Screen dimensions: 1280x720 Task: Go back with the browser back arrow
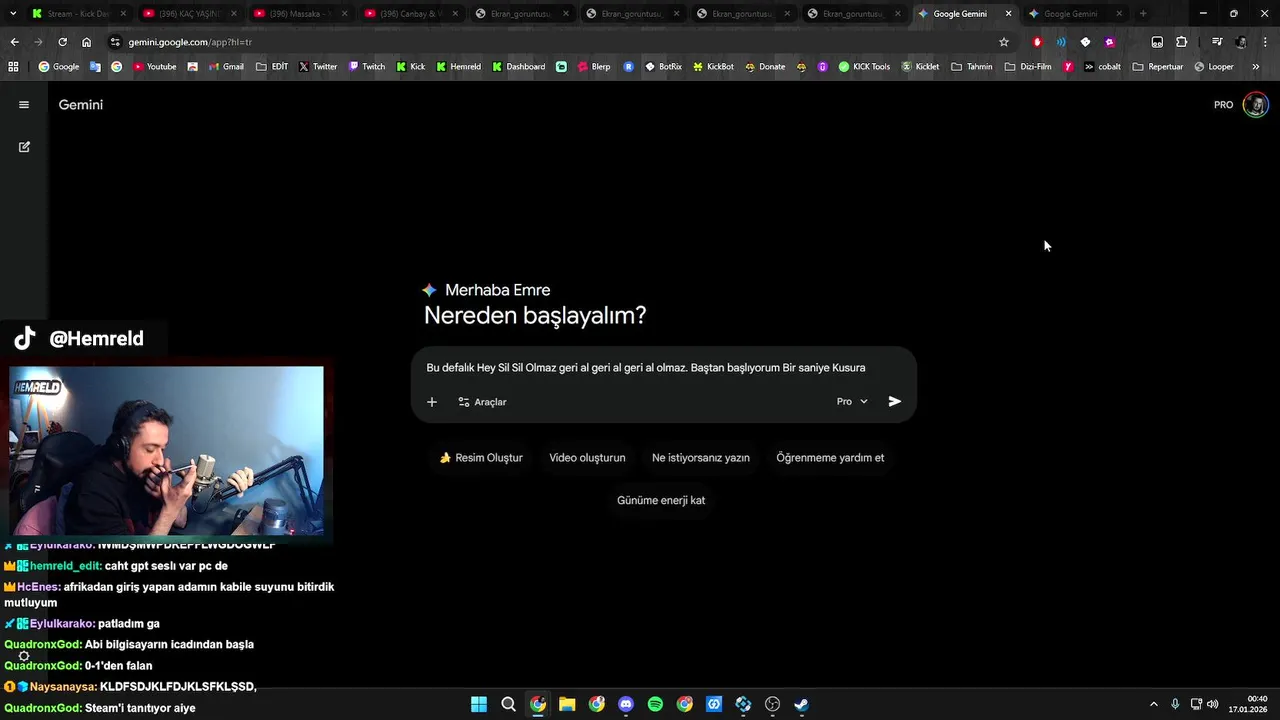tap(14, 42)
